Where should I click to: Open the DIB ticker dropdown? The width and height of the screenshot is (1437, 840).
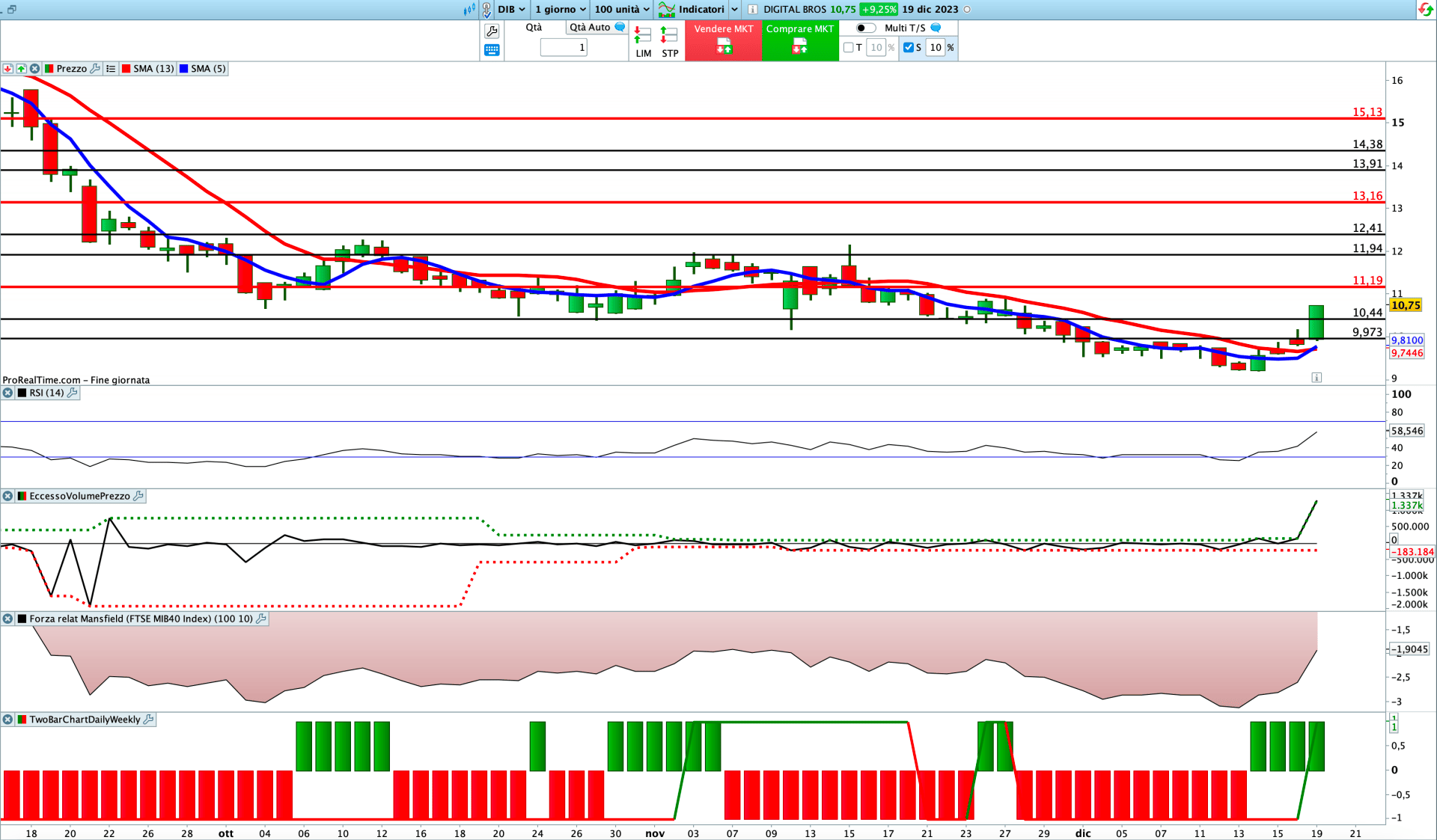(x=512, y=10)
